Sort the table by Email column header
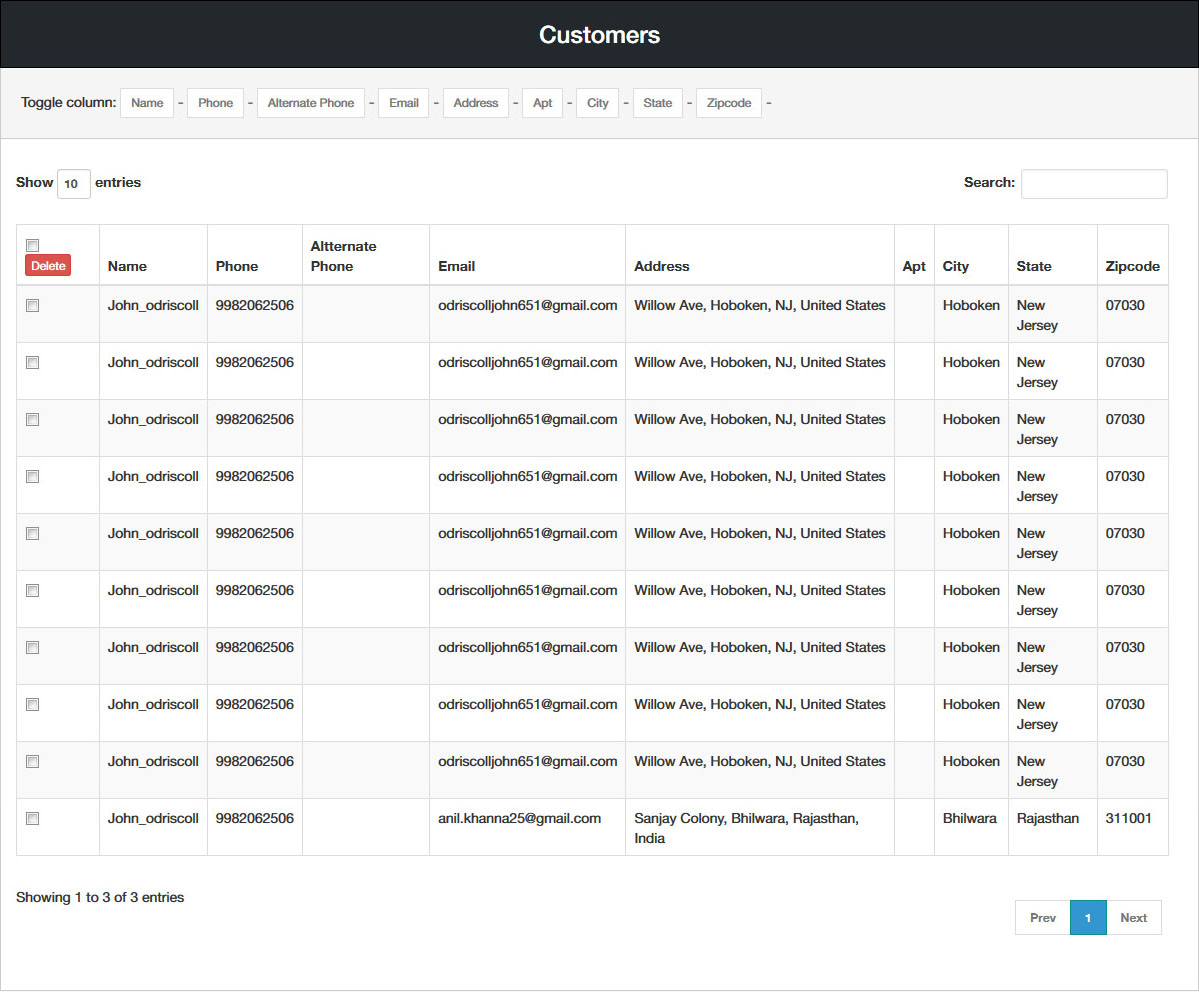Image resolution: width=1199 pixels, height=992 pixels. pos(456,266)
